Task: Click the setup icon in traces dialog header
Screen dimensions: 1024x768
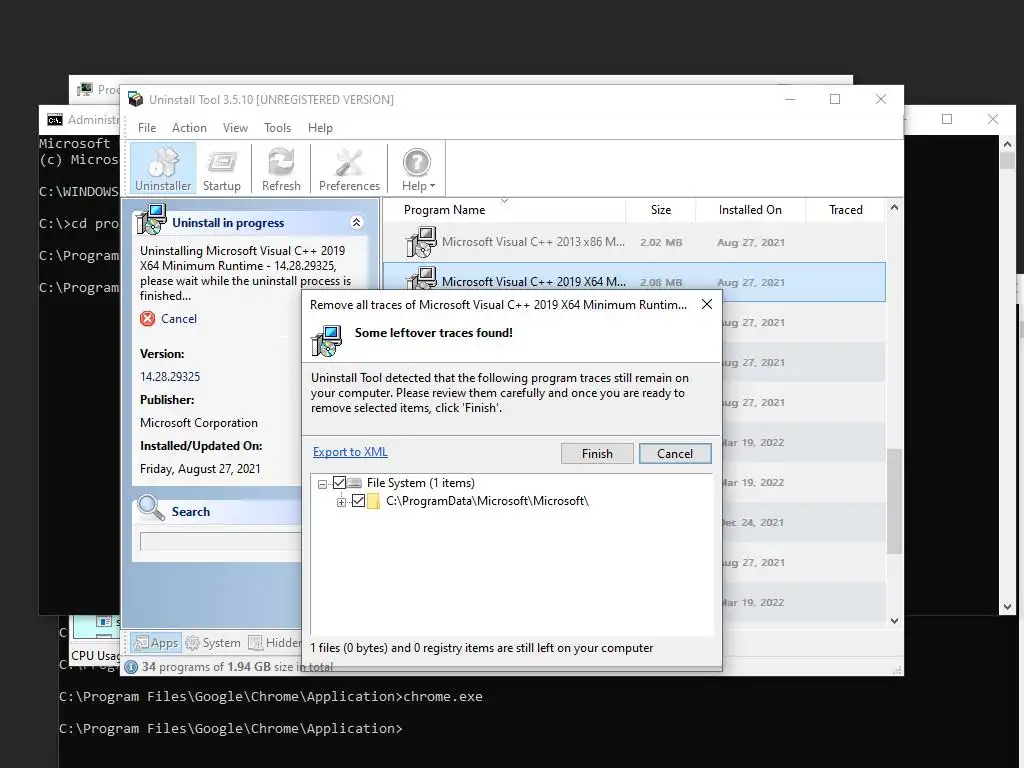Action: (326, 340)
